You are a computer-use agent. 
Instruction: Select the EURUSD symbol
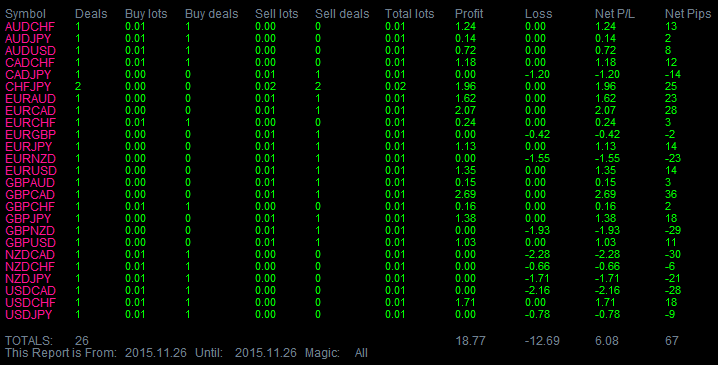click(31, 170)
